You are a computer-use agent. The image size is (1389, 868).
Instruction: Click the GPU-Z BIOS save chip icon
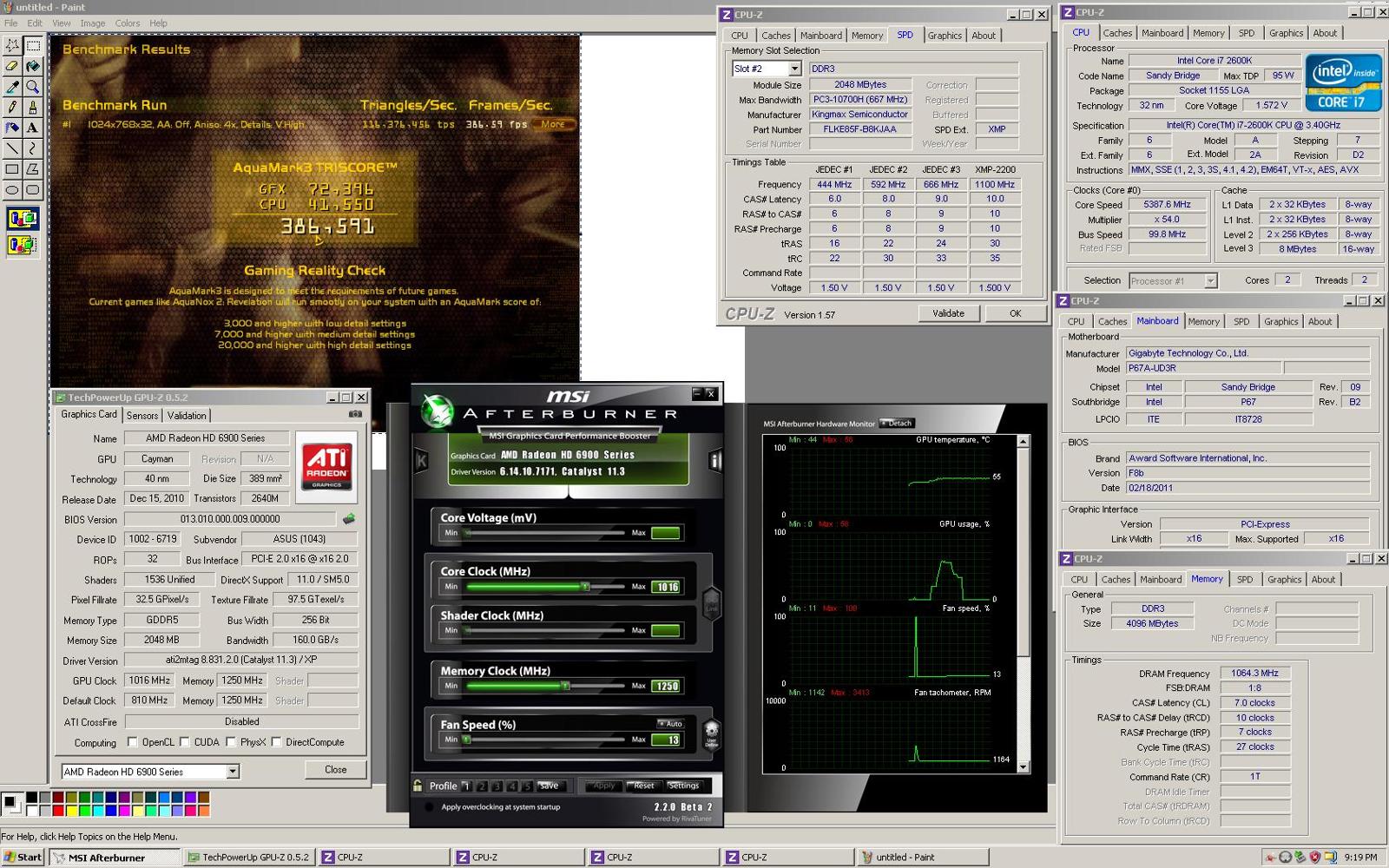[349, 519]
